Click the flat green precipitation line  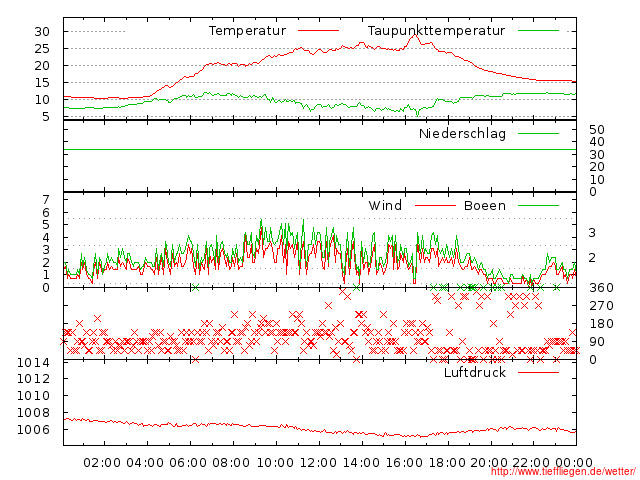320,149
